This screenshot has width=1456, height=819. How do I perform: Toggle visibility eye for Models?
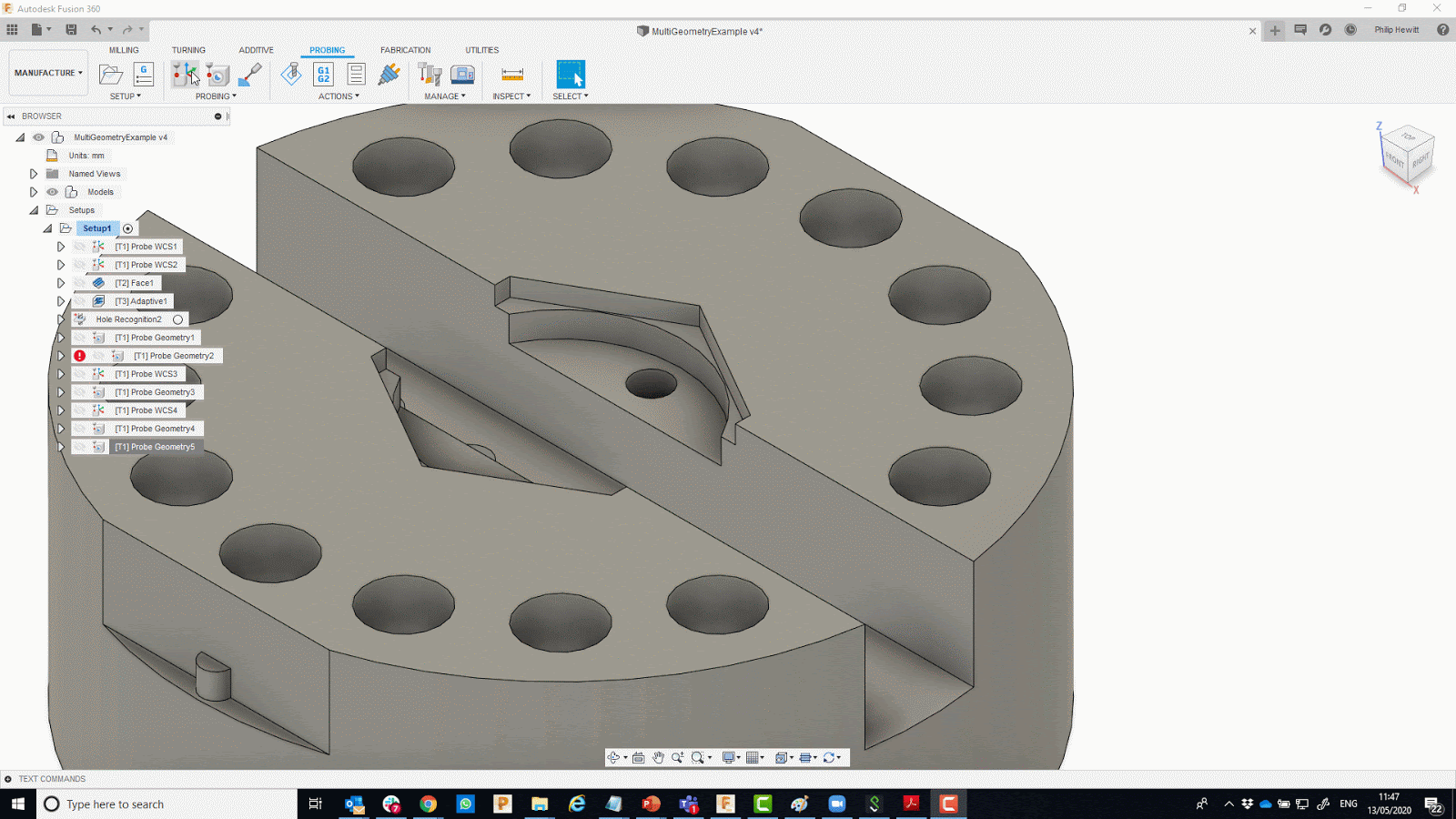53,192
